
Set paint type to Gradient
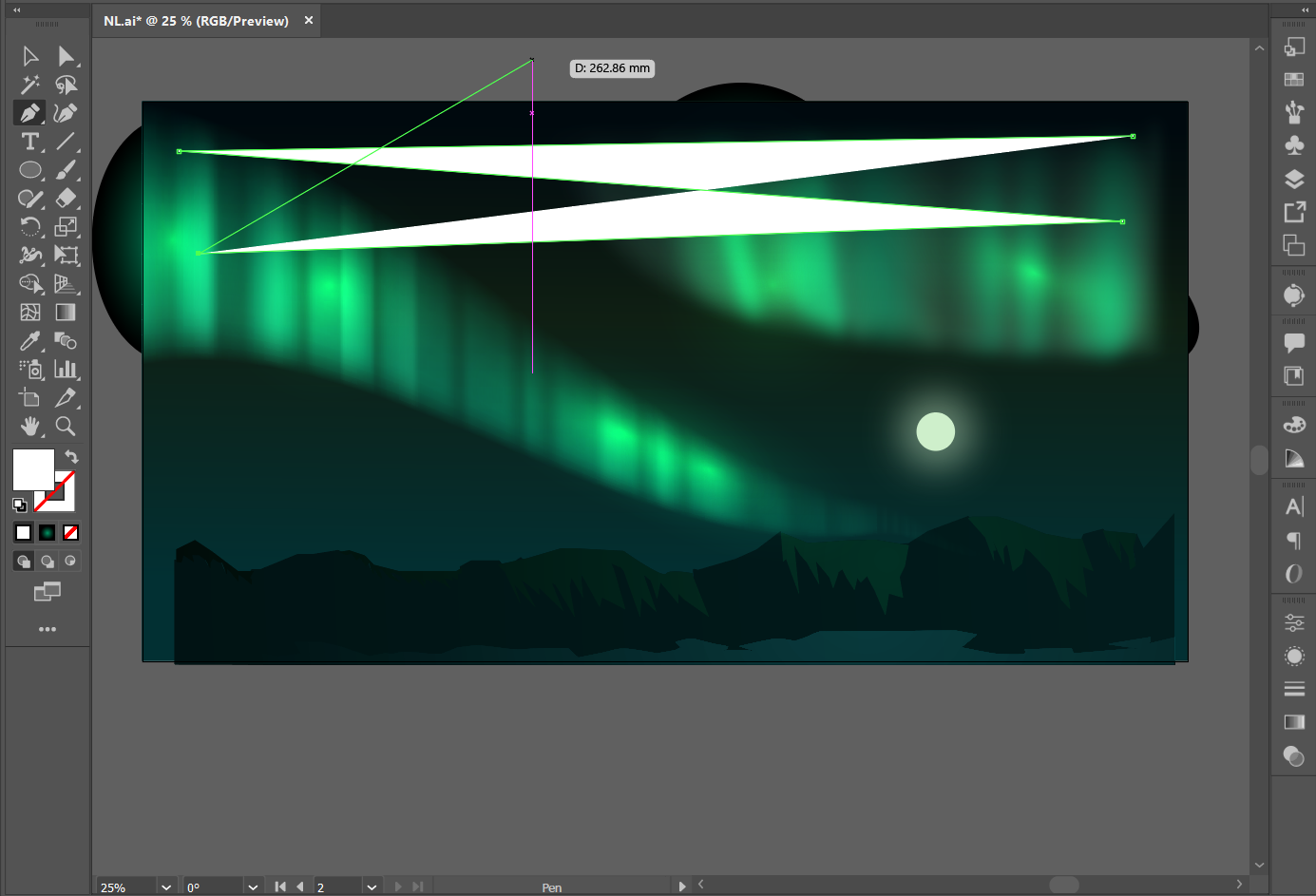coord(47,533)
